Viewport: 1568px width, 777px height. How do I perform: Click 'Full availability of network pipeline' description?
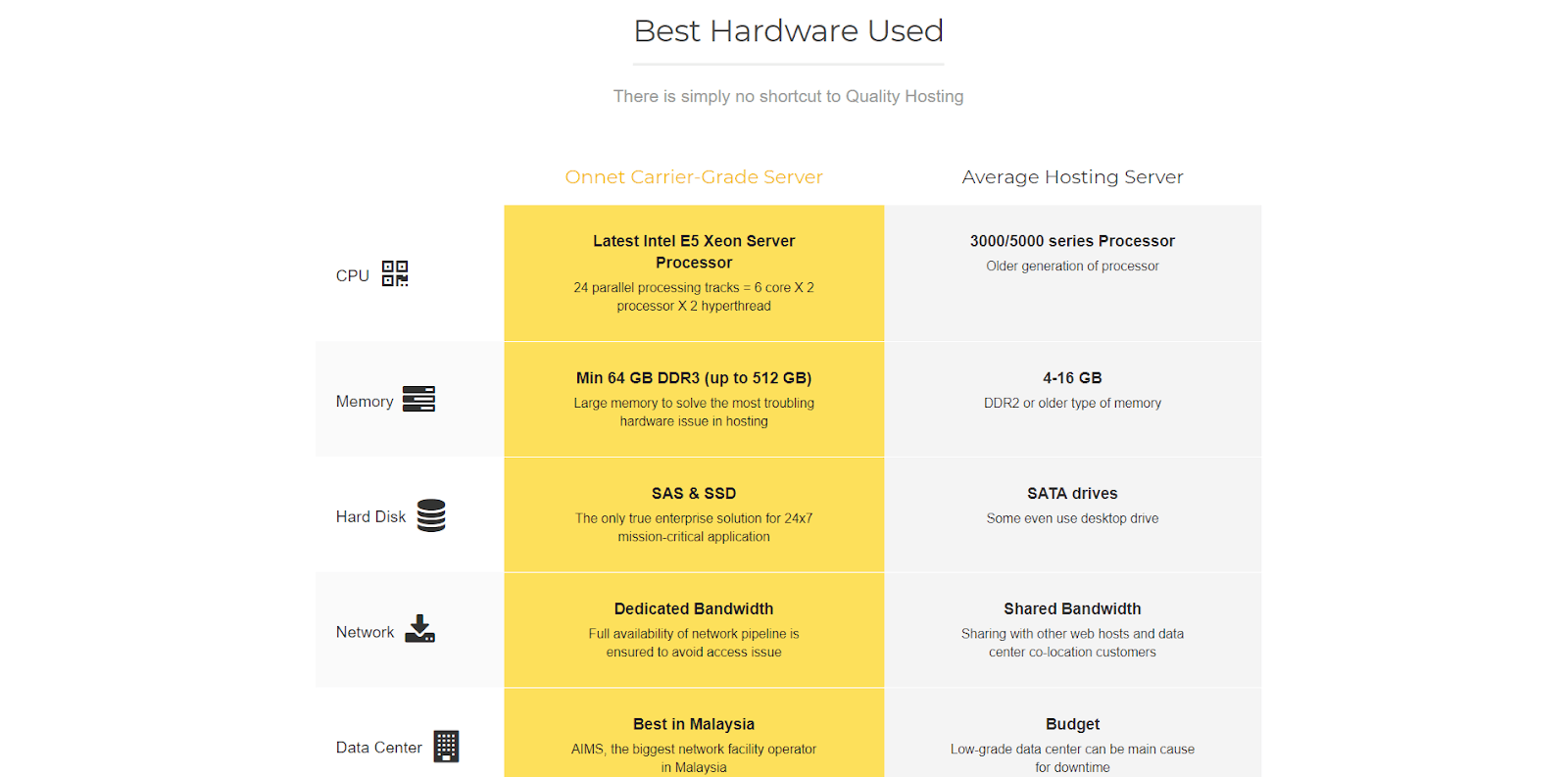click(x=694, y=643)
